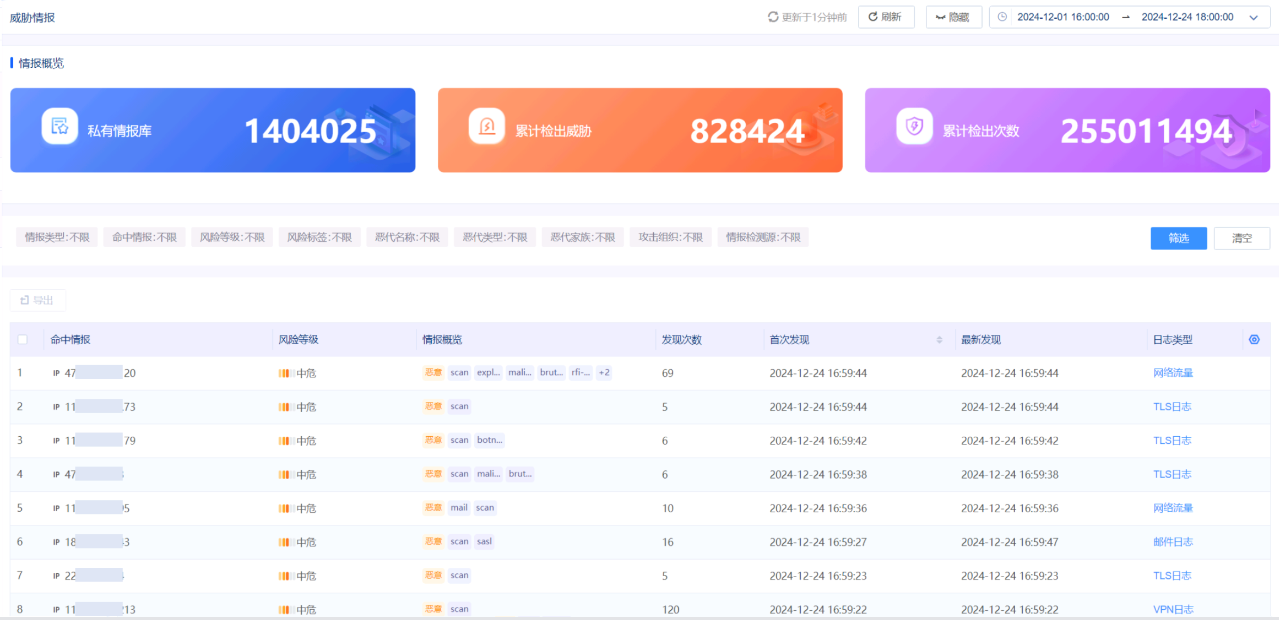This screenshot has height=620, width=1279.
Task: Click the risk level bars icon in row 1
Action: point(285,373)
